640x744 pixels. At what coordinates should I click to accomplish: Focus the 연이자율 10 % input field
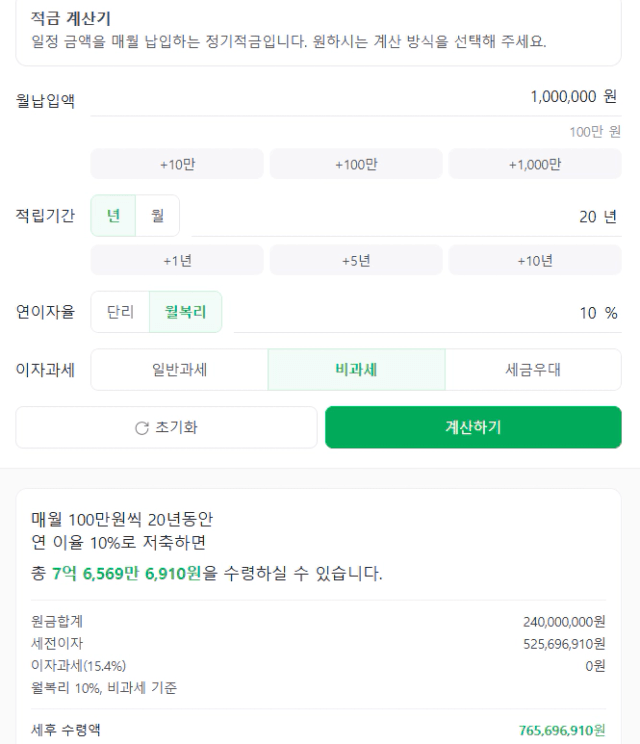click(427, 313)
